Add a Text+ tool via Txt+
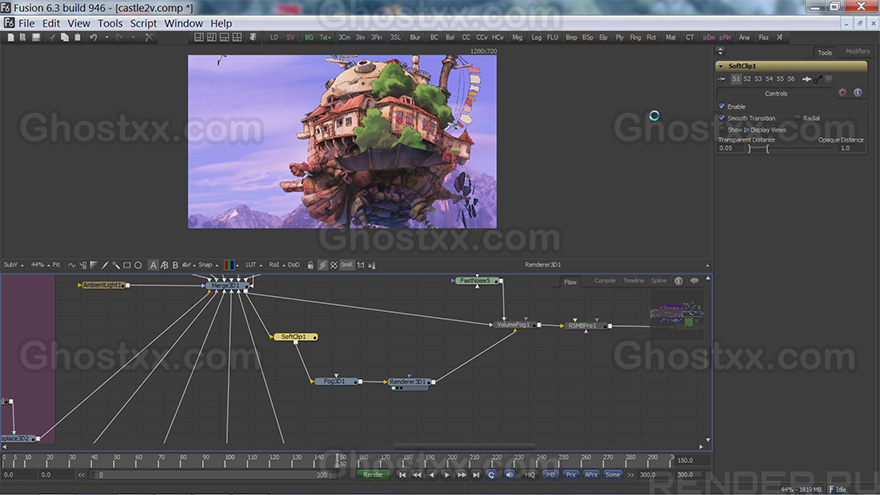880x495 pixels. (325, 38)
